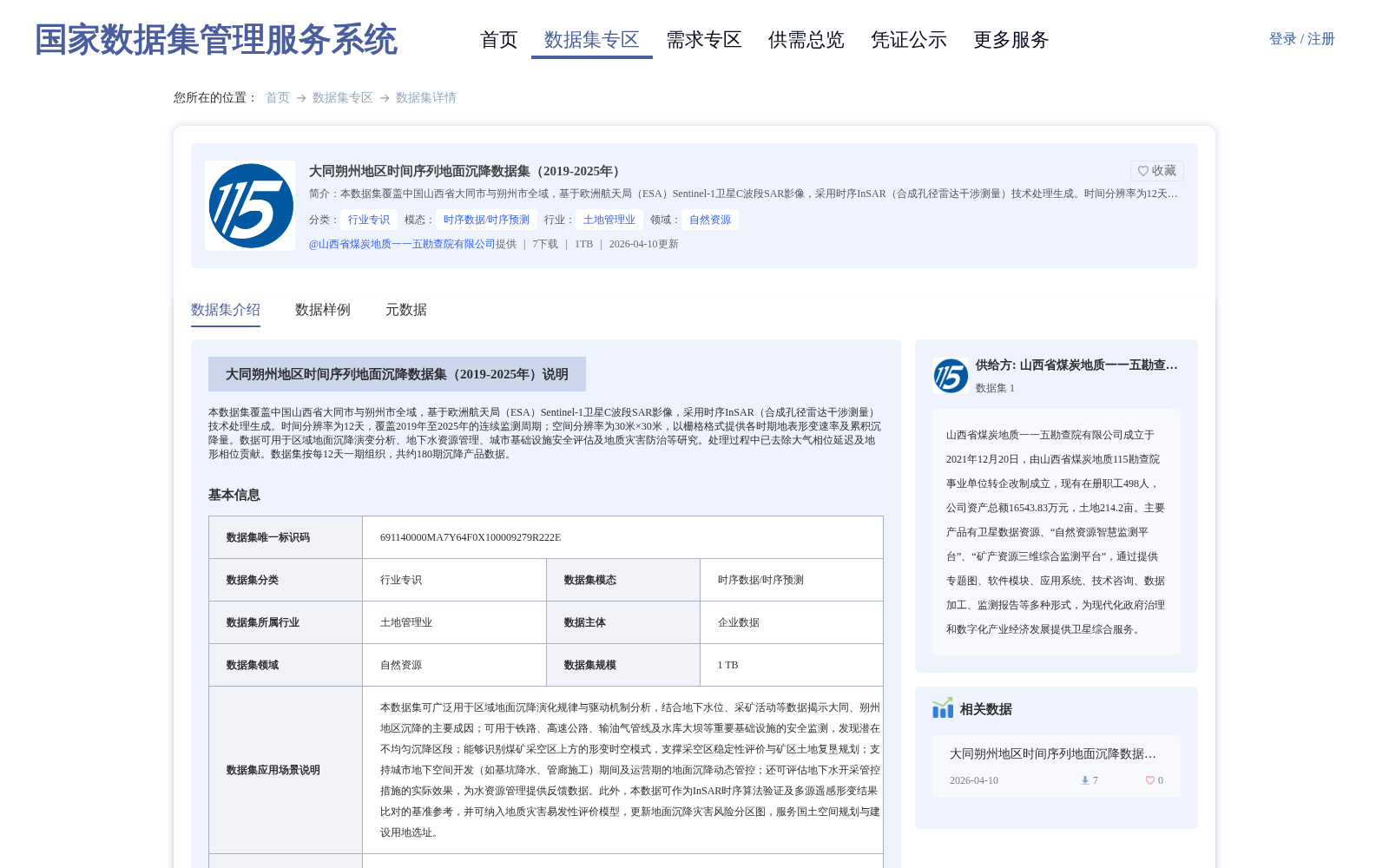Open the 凭证公示 navigation menu

[x=909, y=40]
